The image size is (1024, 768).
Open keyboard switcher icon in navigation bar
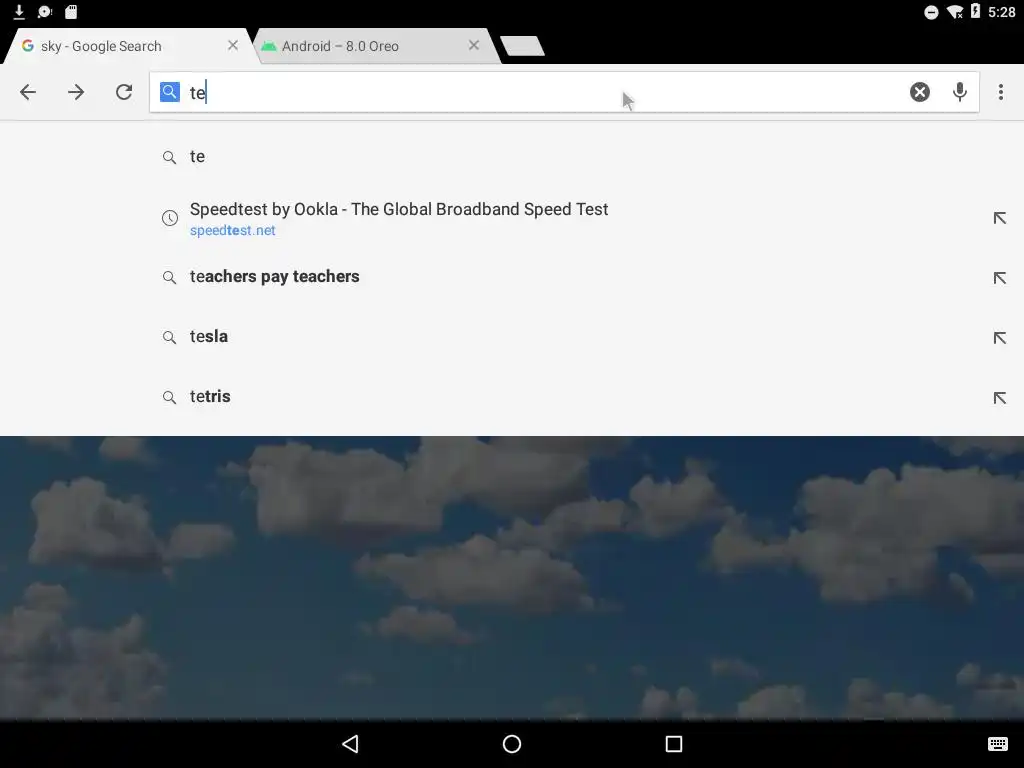pyautogui.click(x=998, y=744)
